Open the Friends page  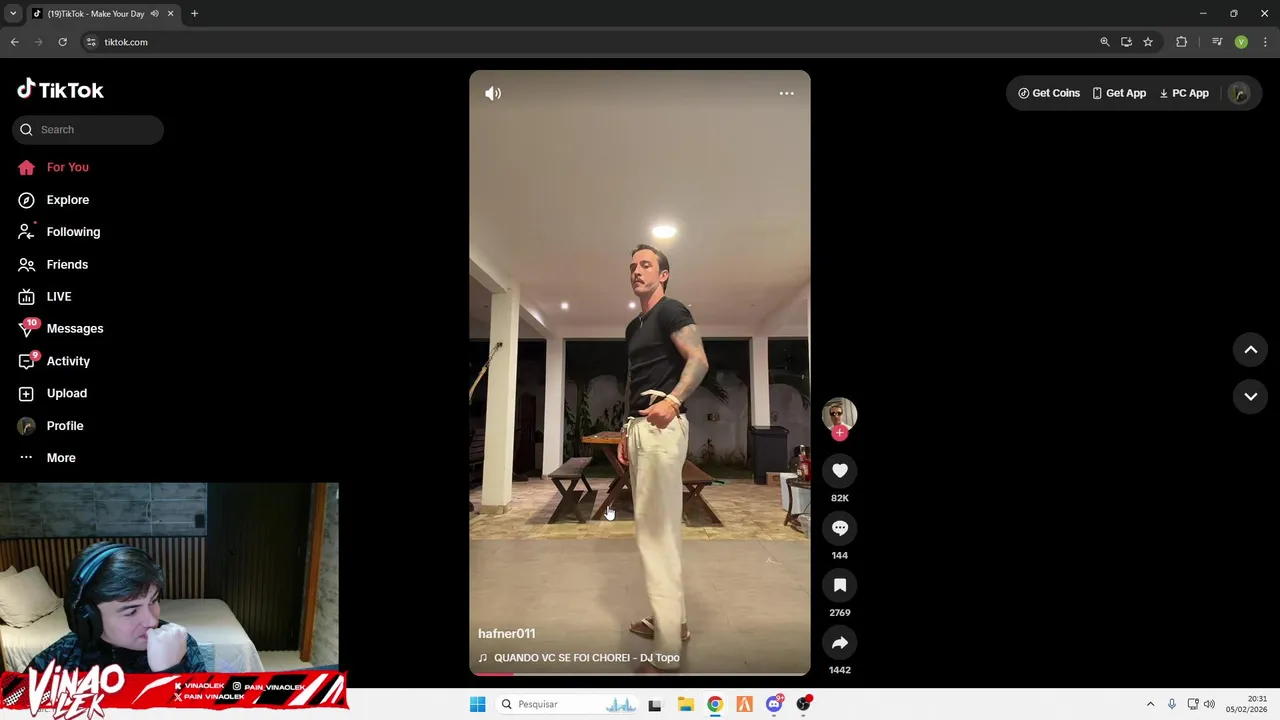click(53, 264)
